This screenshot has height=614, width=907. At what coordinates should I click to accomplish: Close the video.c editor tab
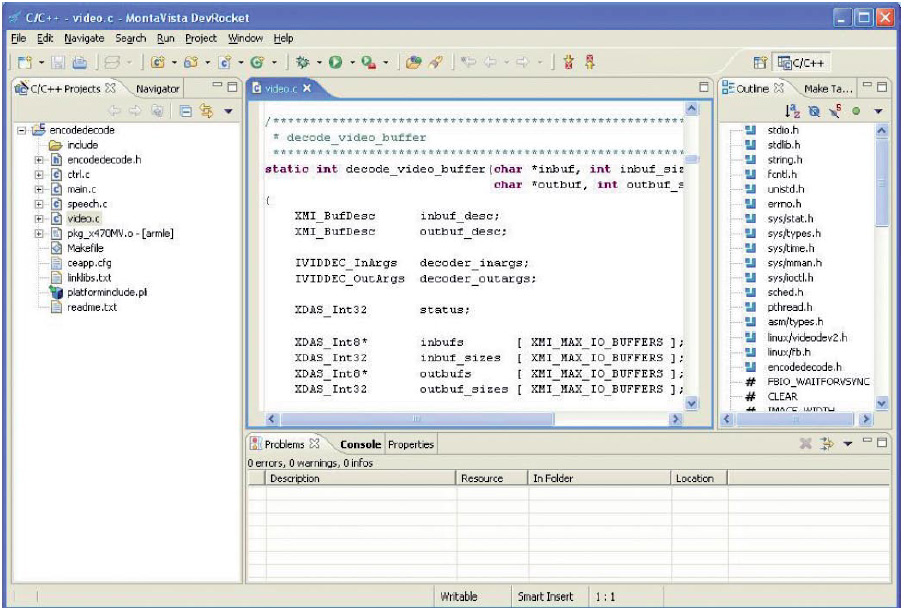[x=307, y=88]
